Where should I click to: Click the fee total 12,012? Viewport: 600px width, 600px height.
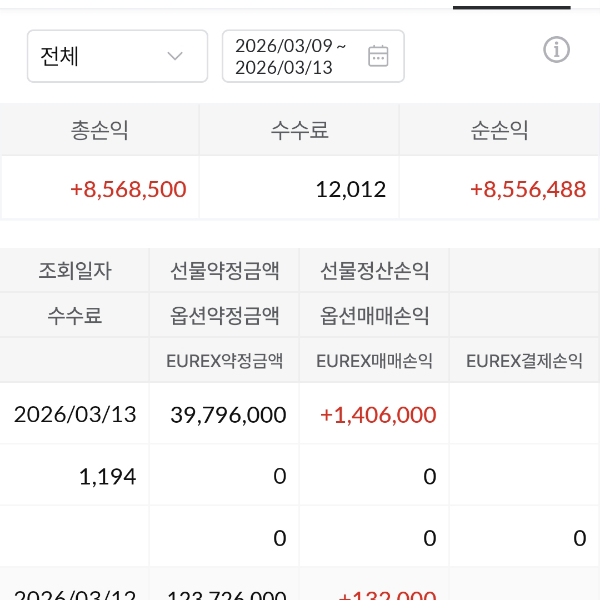click(350, 189)
